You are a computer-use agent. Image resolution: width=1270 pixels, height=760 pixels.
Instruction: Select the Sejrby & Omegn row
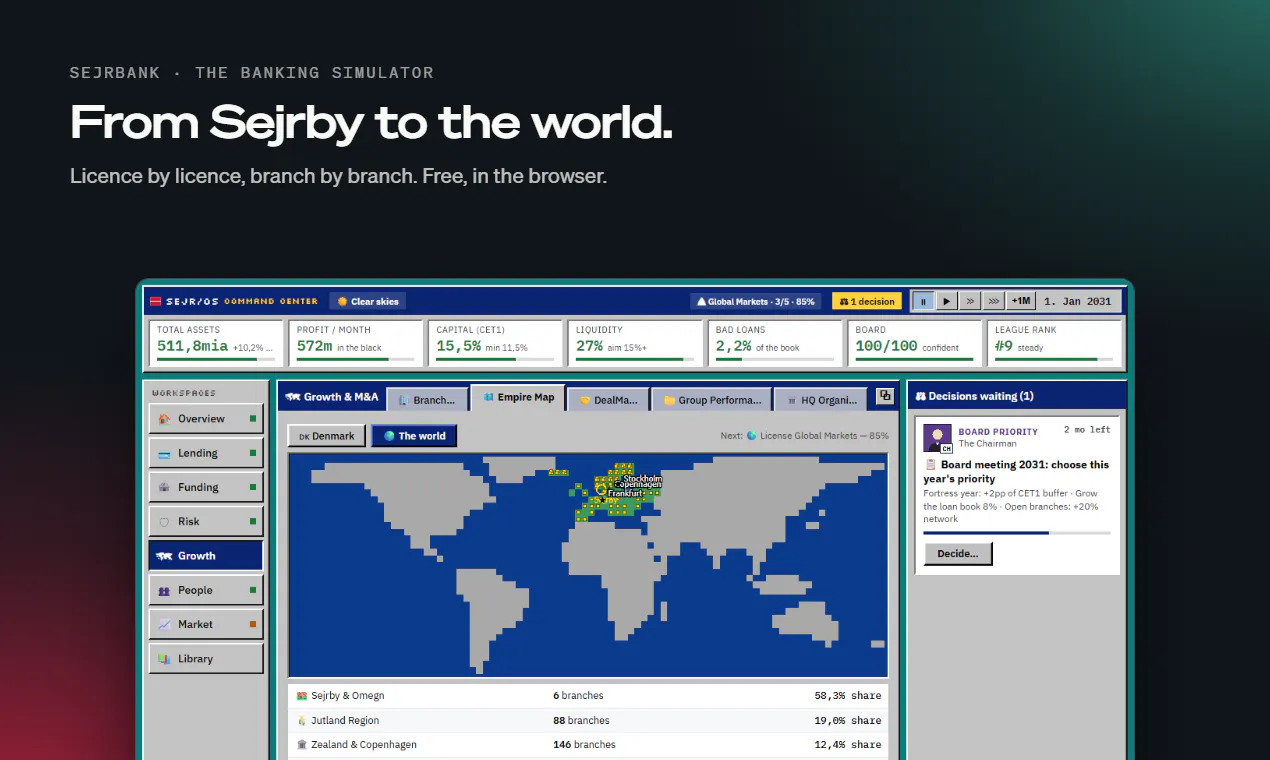pyautogui.click(x=588, y=695)
